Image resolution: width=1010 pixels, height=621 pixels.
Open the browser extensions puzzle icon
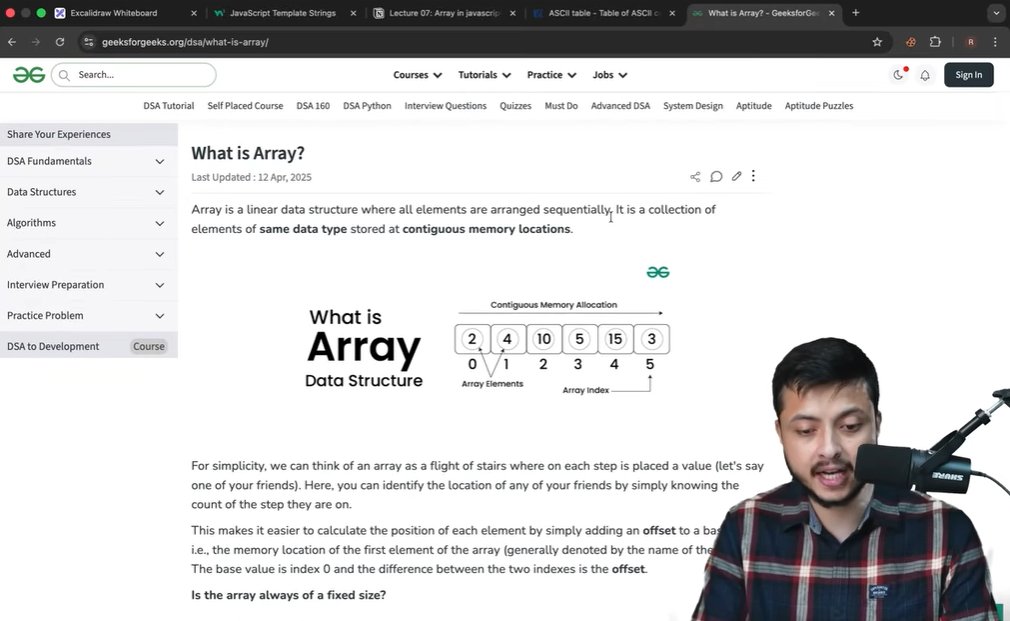(x=935, y=42)
